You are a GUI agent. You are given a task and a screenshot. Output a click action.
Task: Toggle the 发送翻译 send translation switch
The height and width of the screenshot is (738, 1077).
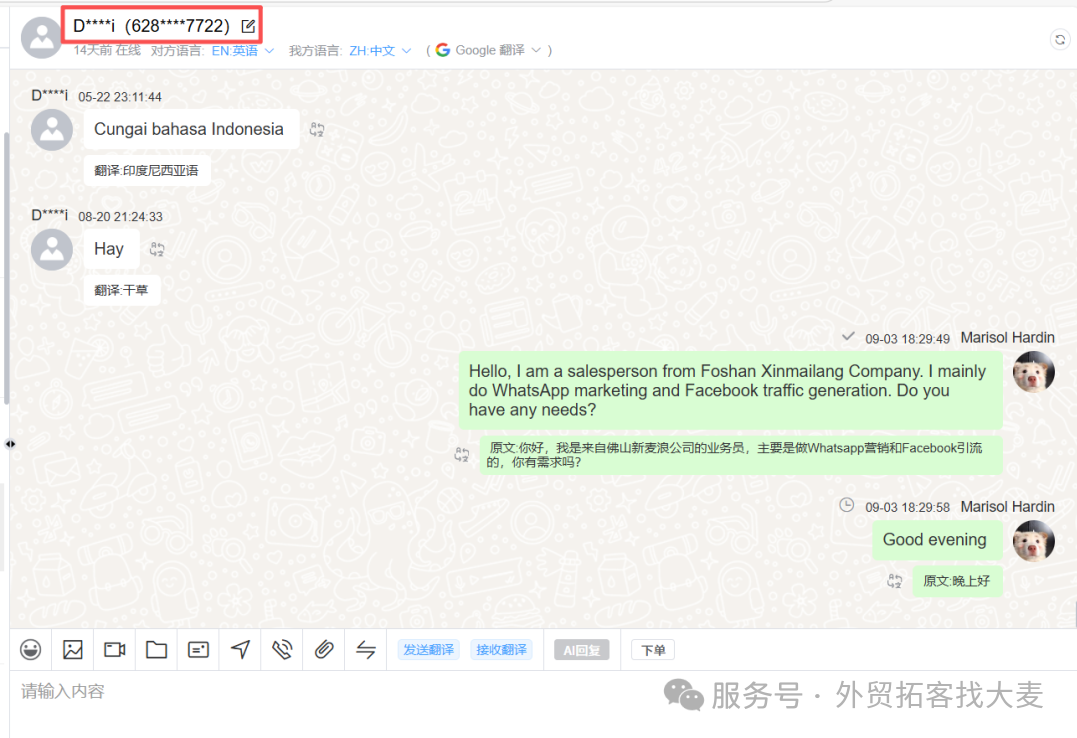point(429,649)
